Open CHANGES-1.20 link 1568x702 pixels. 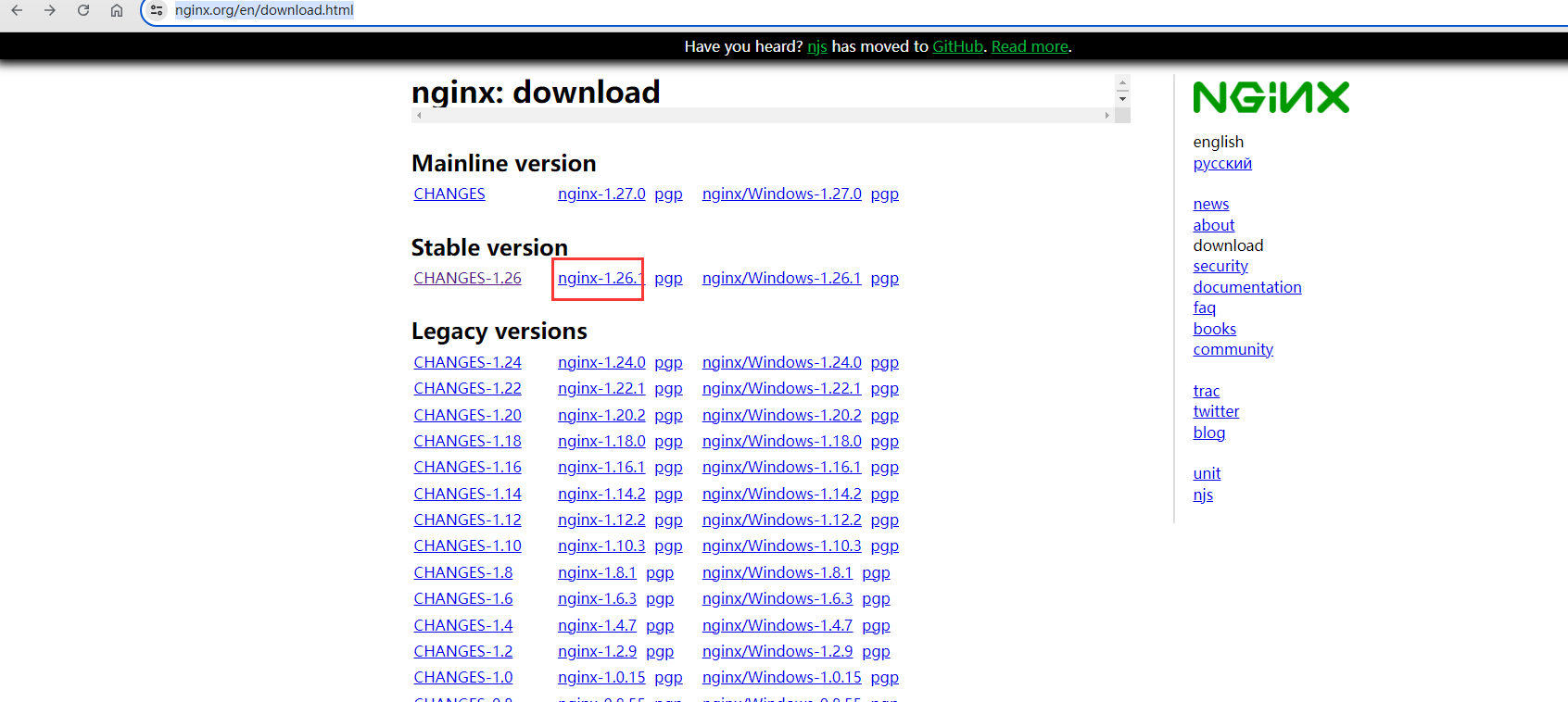pyautogui.click(x=467, y=415)
